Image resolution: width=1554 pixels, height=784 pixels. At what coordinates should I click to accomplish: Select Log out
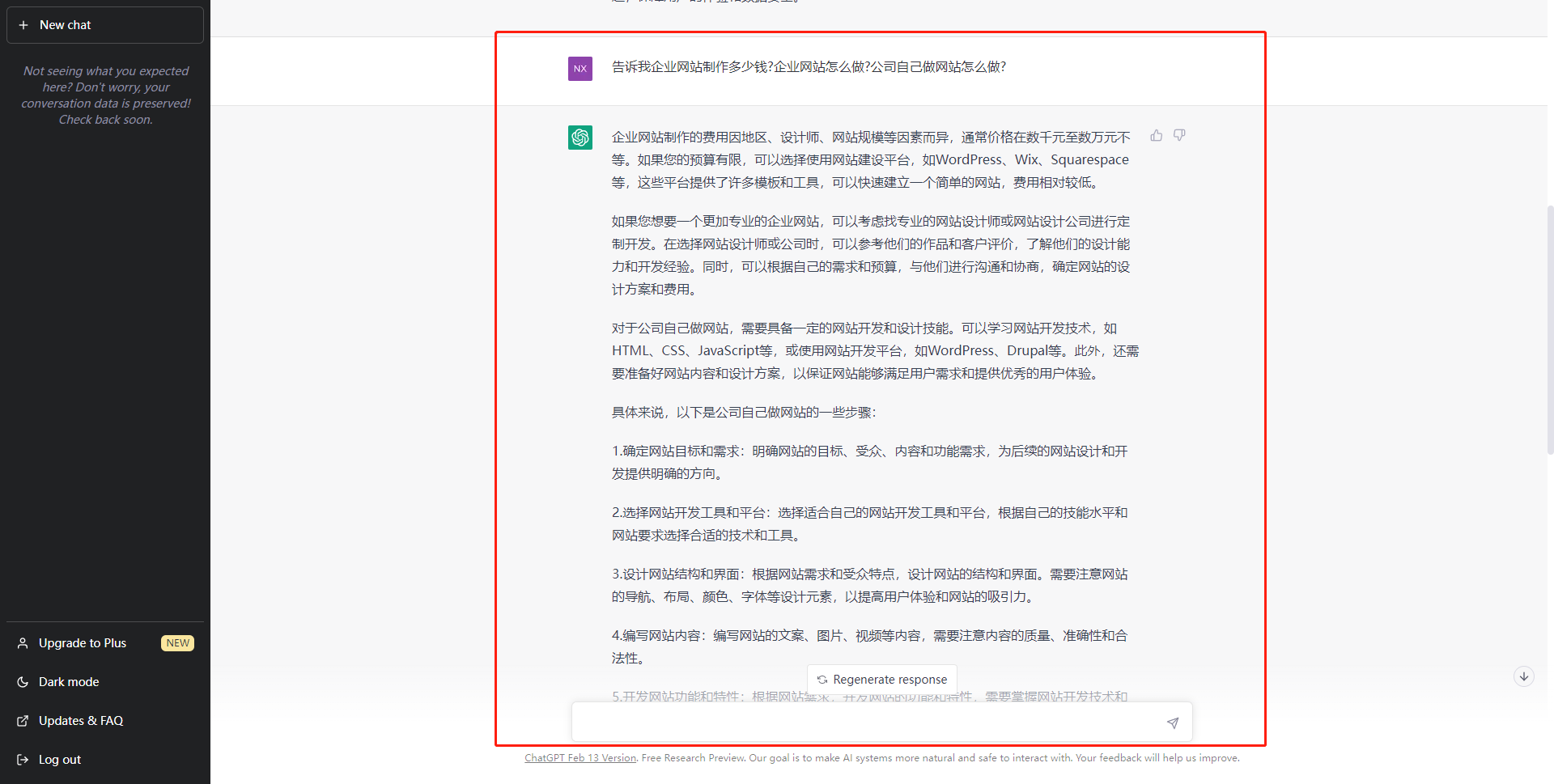point(105,760)
